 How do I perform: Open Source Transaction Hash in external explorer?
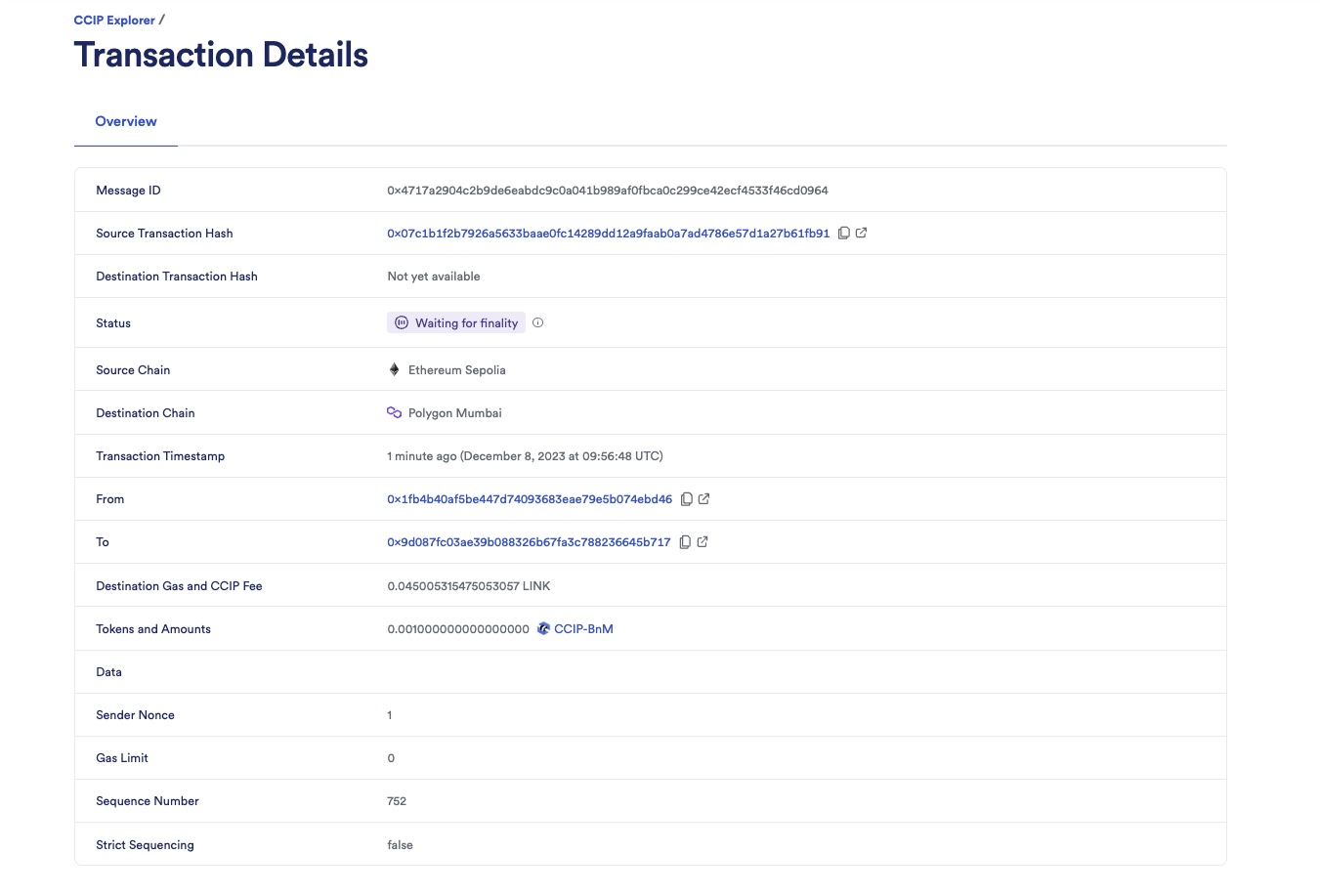pos(862,233)
